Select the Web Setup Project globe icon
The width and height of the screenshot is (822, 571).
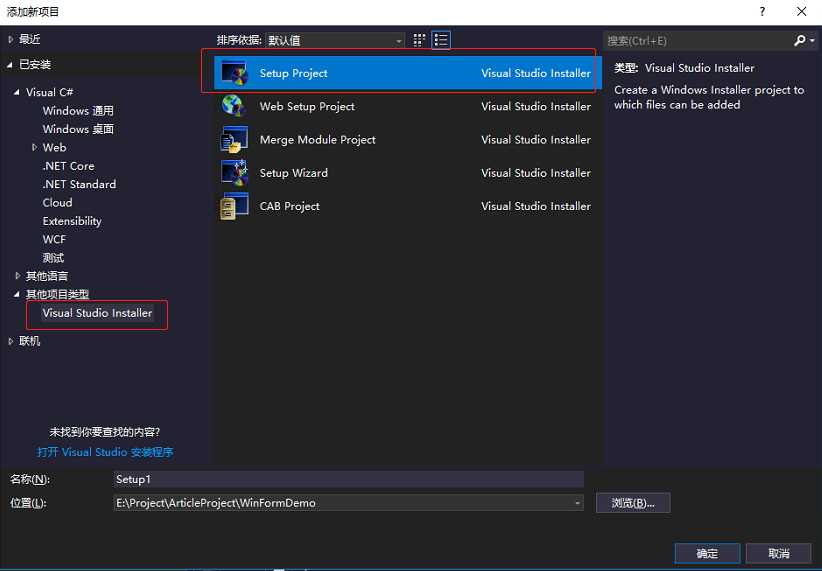pos(233,106)
